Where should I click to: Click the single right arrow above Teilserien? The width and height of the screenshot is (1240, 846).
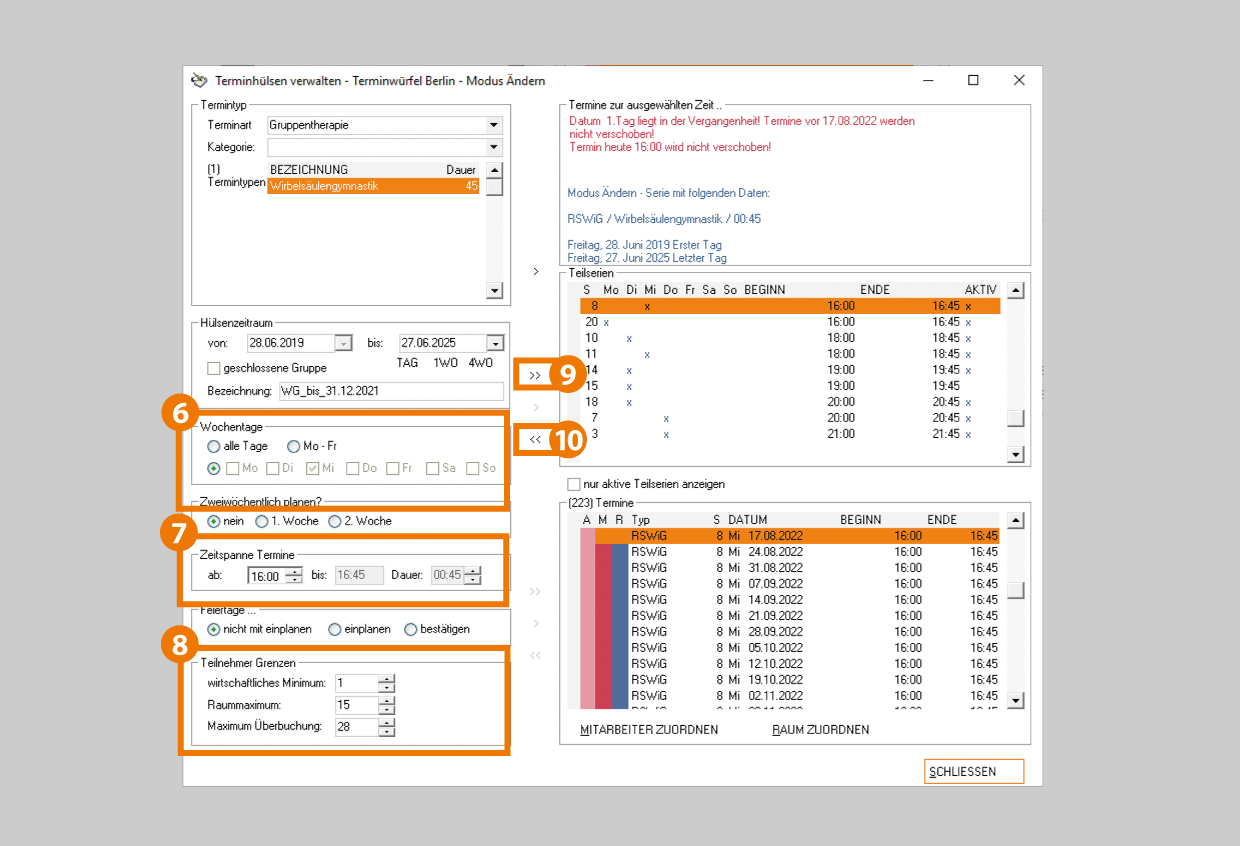click(535, 271)
